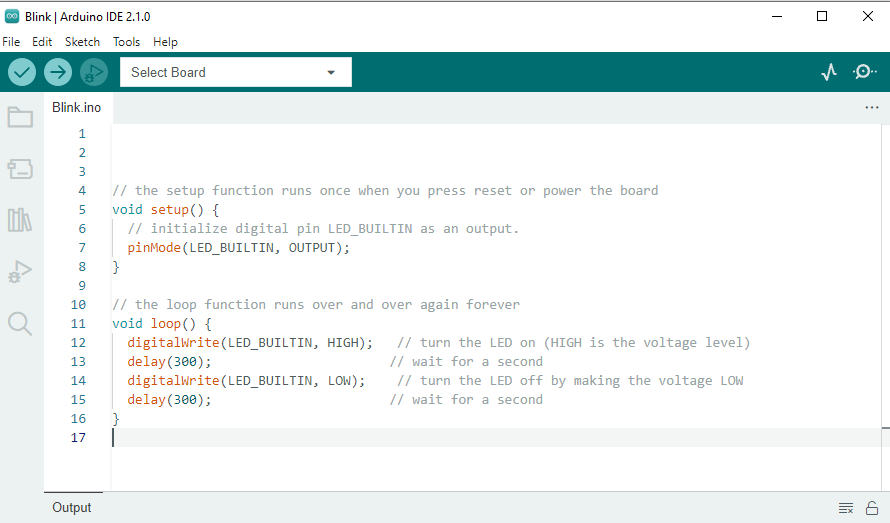Click the 'turn the LED off' comment
890x523 pixels.
tap(570, 380)
